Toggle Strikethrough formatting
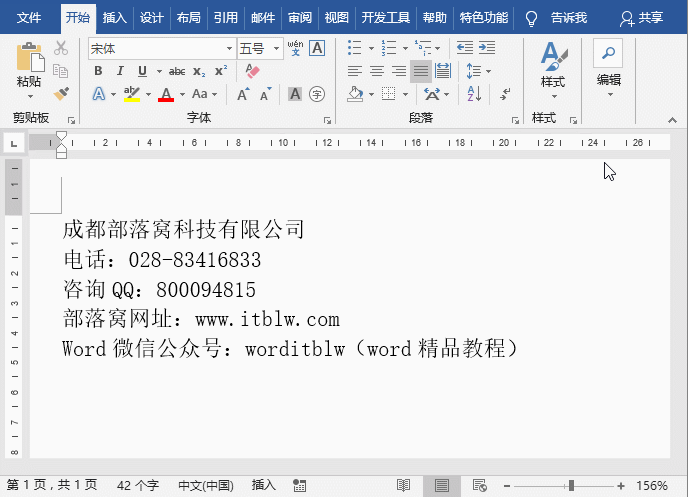 [x=177, y=71]
